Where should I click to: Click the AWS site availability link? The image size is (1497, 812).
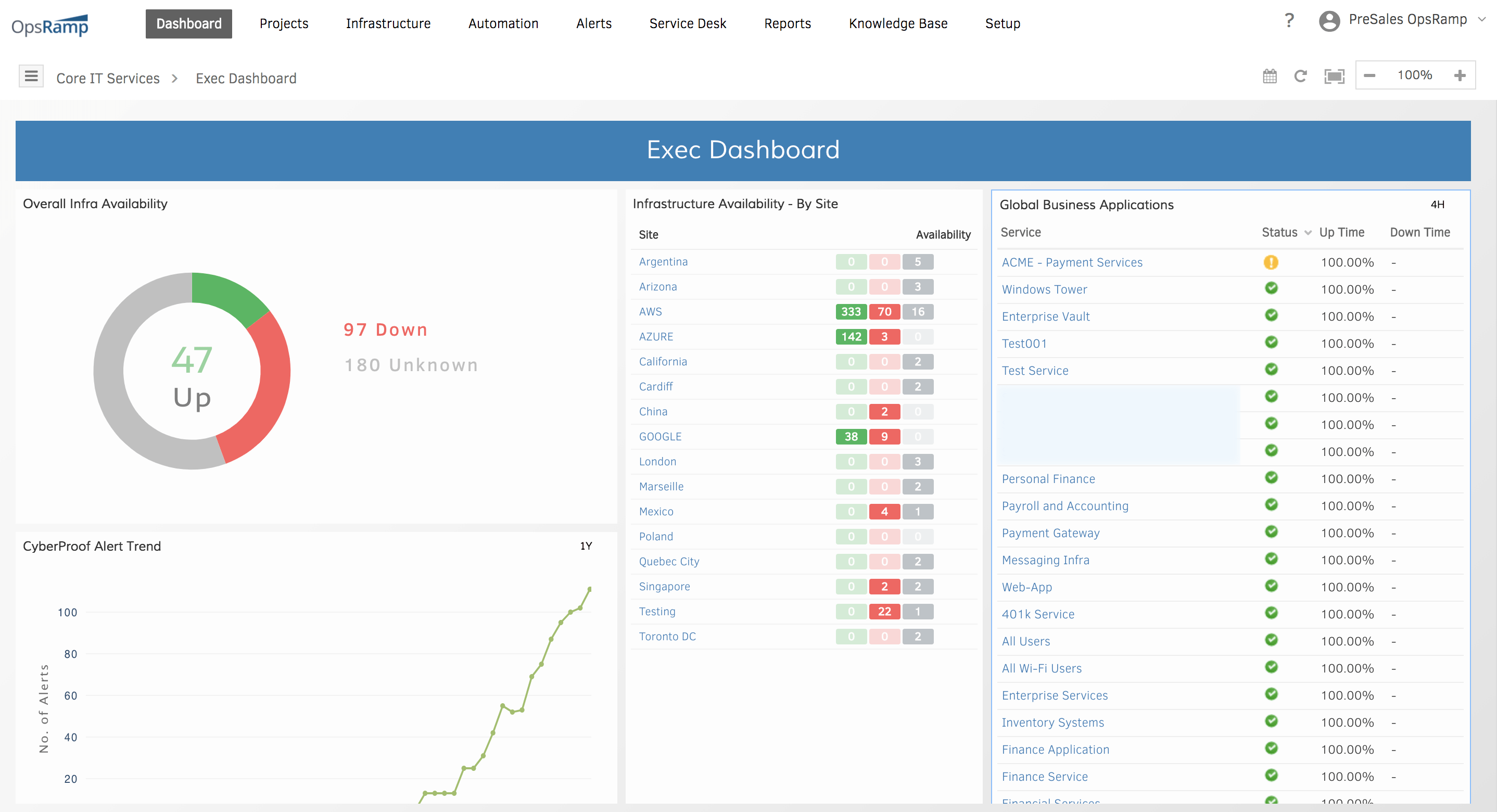pos(650,310)
